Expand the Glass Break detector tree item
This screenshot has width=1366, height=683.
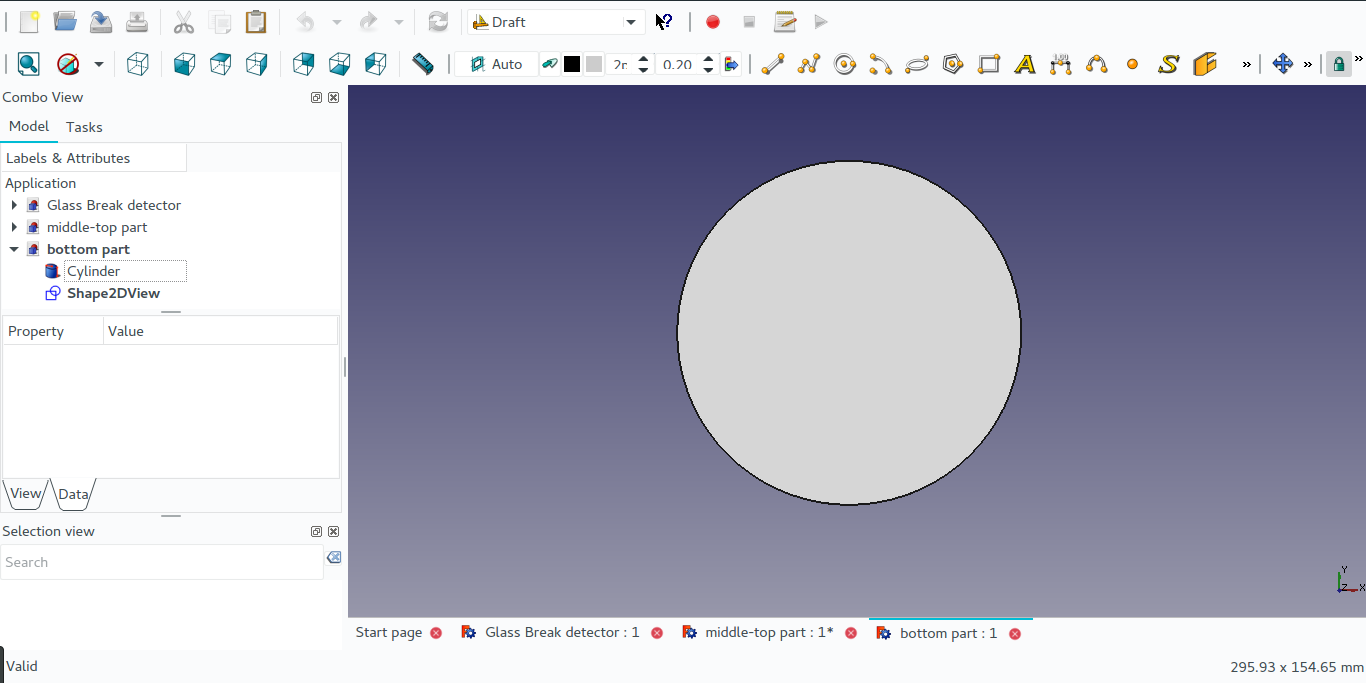click(x=13, y=205)
